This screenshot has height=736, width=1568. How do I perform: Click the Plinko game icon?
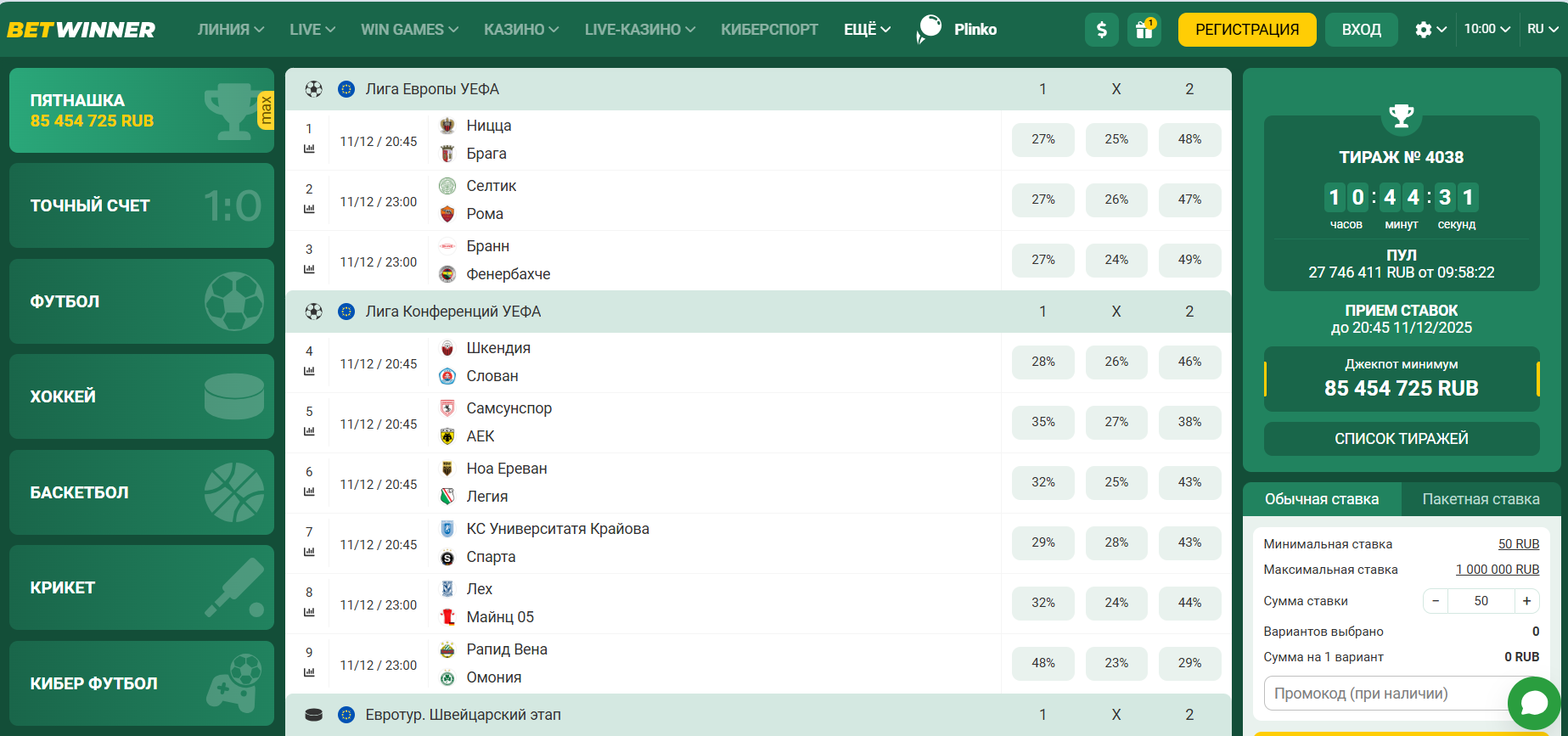coord(930,29)
